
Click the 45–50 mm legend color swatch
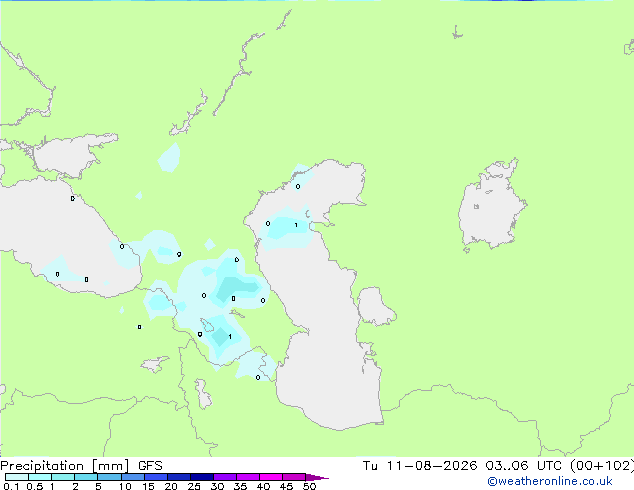(x=294, y=477)
